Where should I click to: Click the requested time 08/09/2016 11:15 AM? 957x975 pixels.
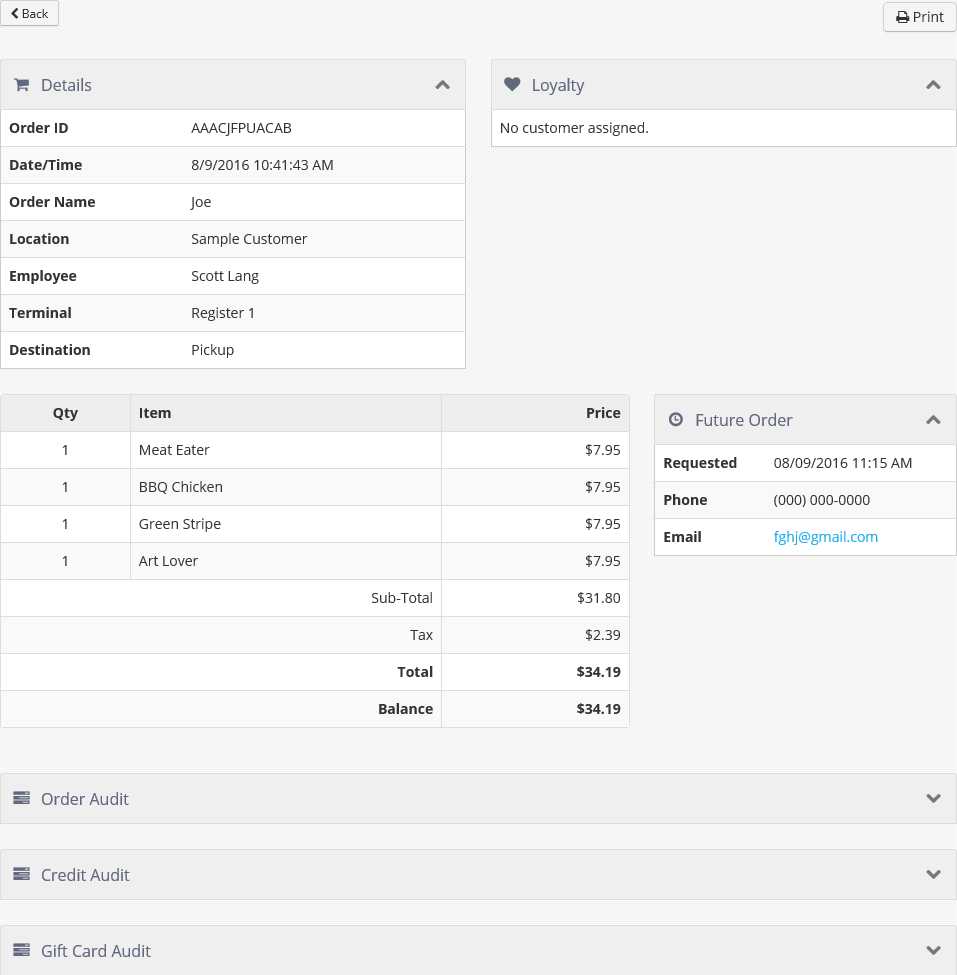[x=843, y=463]
